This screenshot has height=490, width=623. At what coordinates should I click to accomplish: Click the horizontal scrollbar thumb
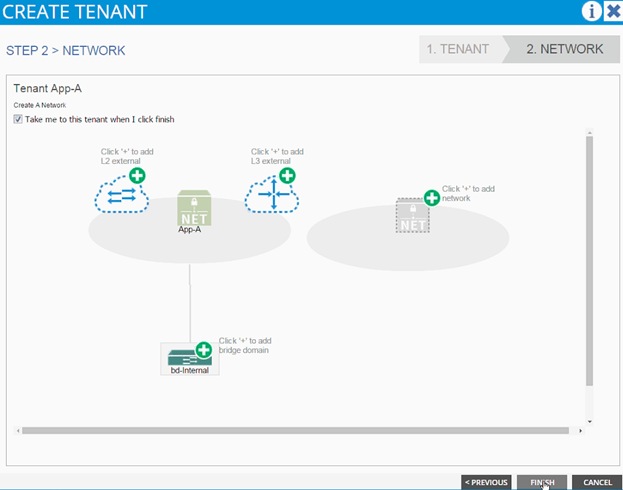[295, 431]
